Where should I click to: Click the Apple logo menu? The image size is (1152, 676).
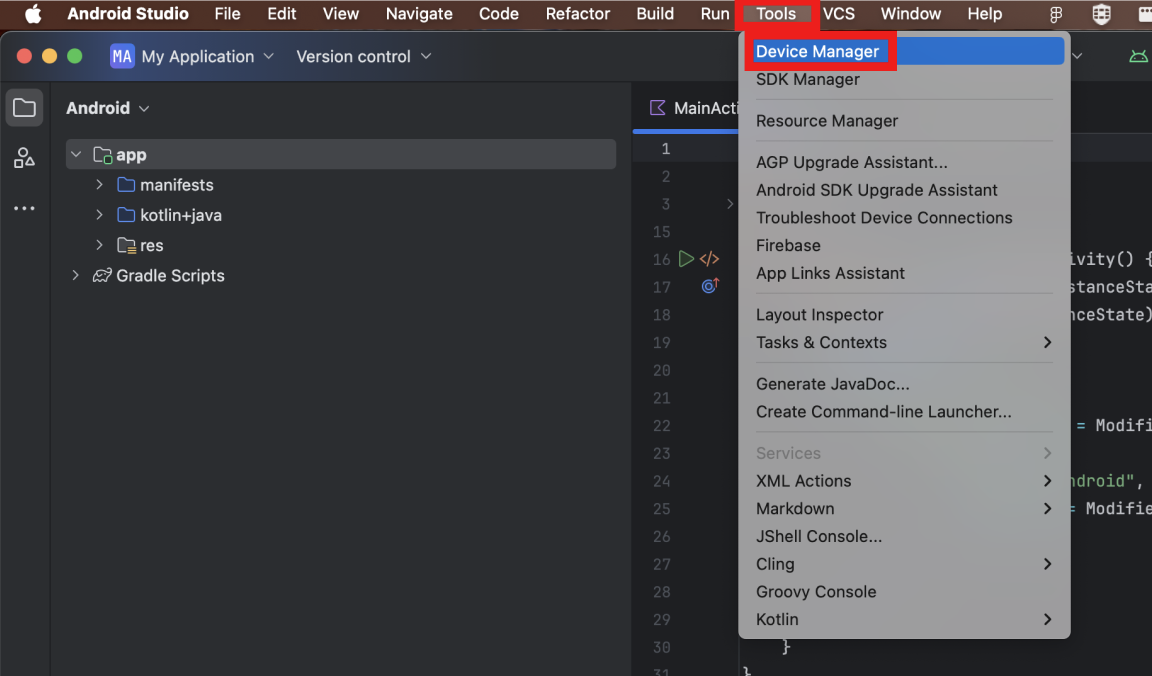point(33,14)
